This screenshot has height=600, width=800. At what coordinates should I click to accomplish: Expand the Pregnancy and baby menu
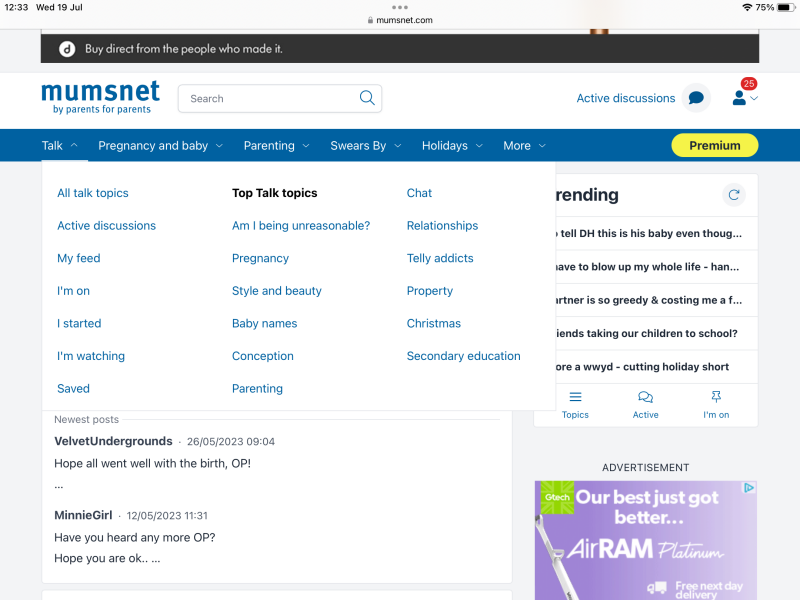[x=160, y=146]
